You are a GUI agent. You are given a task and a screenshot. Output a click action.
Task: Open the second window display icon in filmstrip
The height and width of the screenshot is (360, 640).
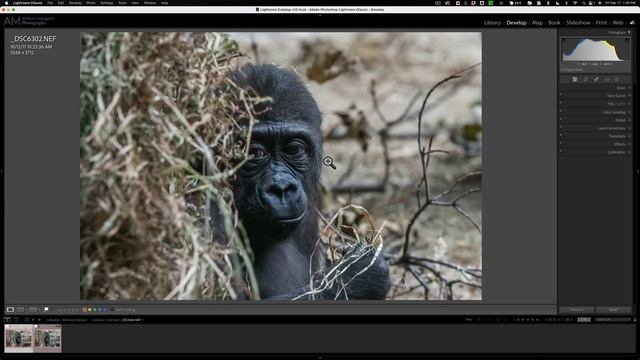[x=16, y=320]
